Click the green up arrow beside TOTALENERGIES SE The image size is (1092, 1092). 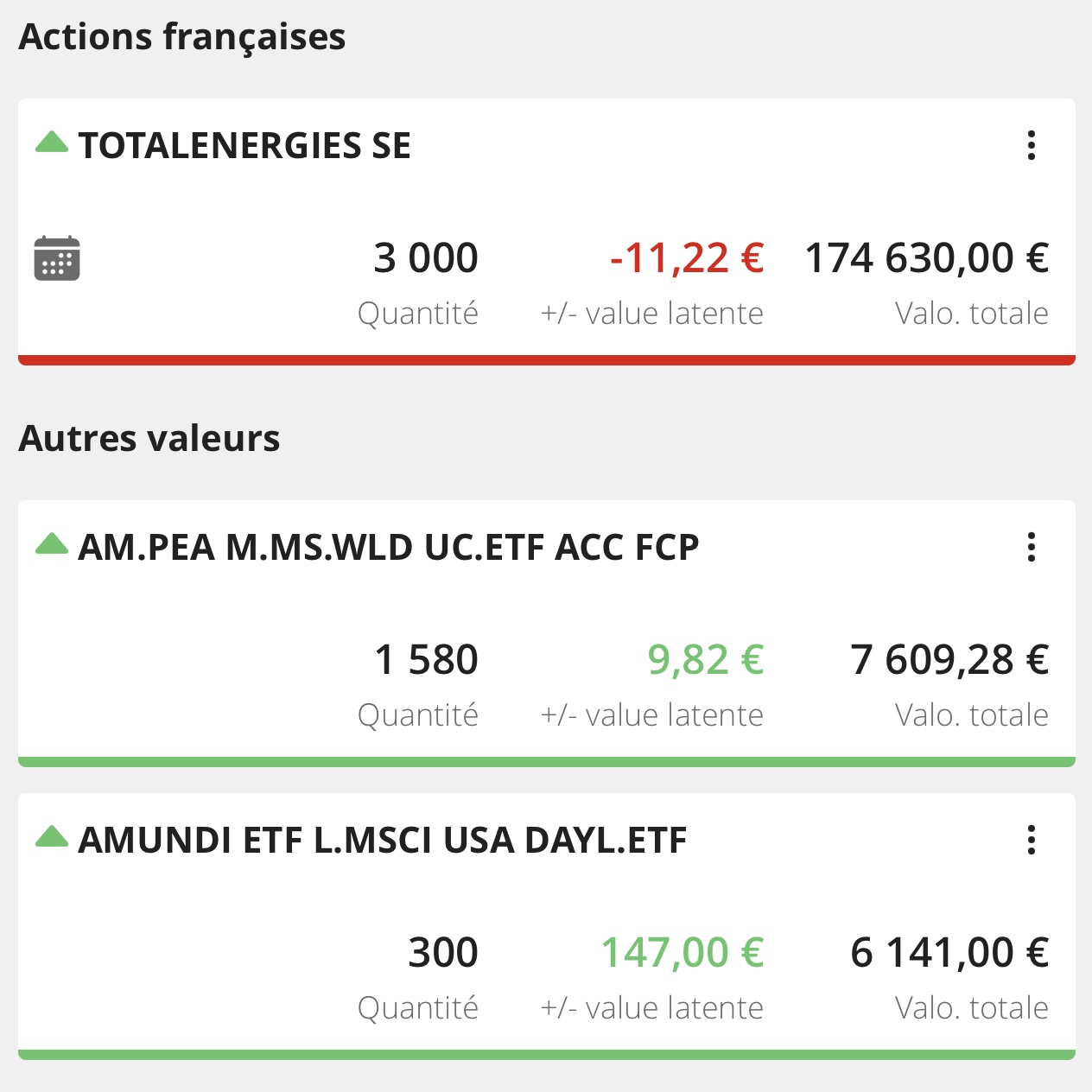52,142
